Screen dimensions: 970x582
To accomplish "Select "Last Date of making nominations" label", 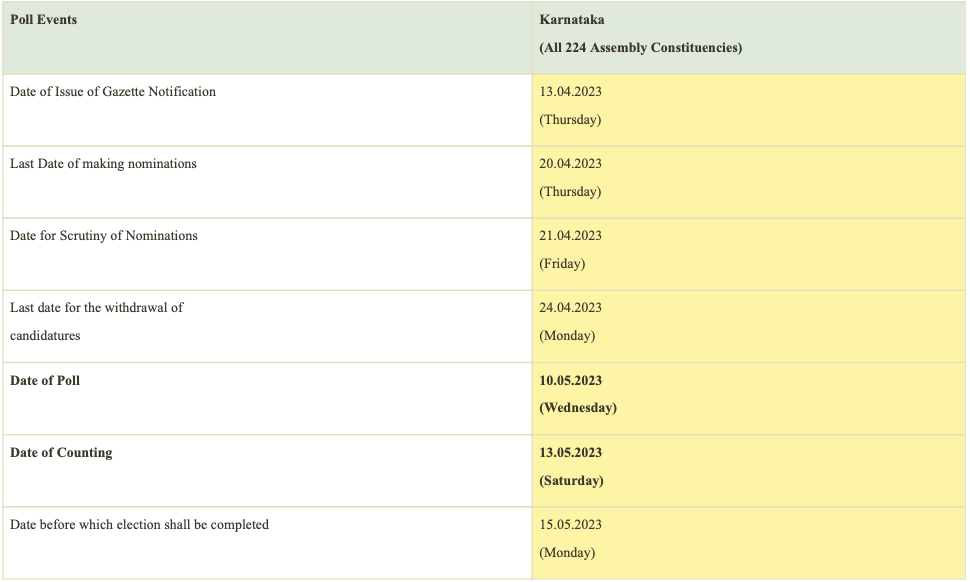I will 103,164.
